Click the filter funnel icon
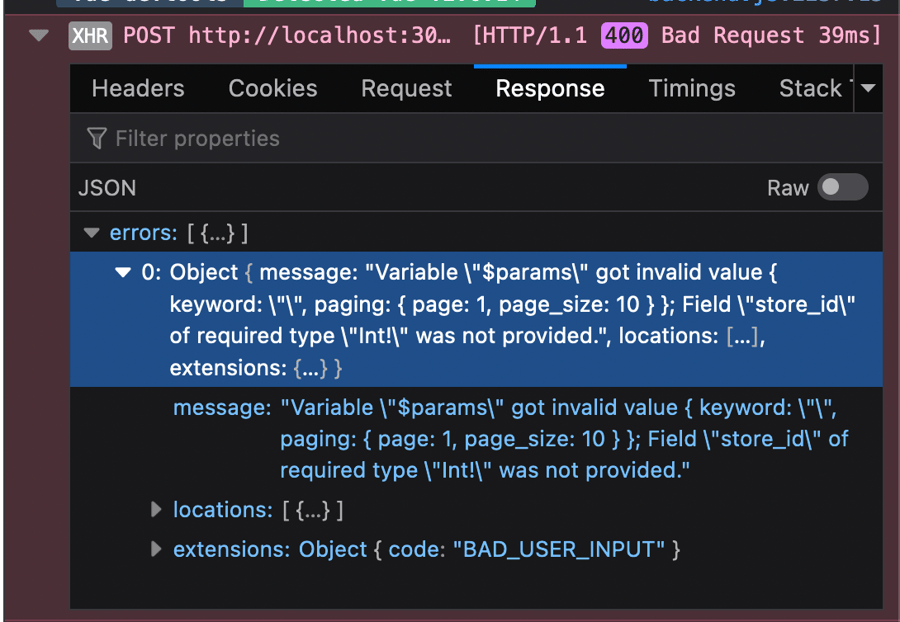 [96, 138]
